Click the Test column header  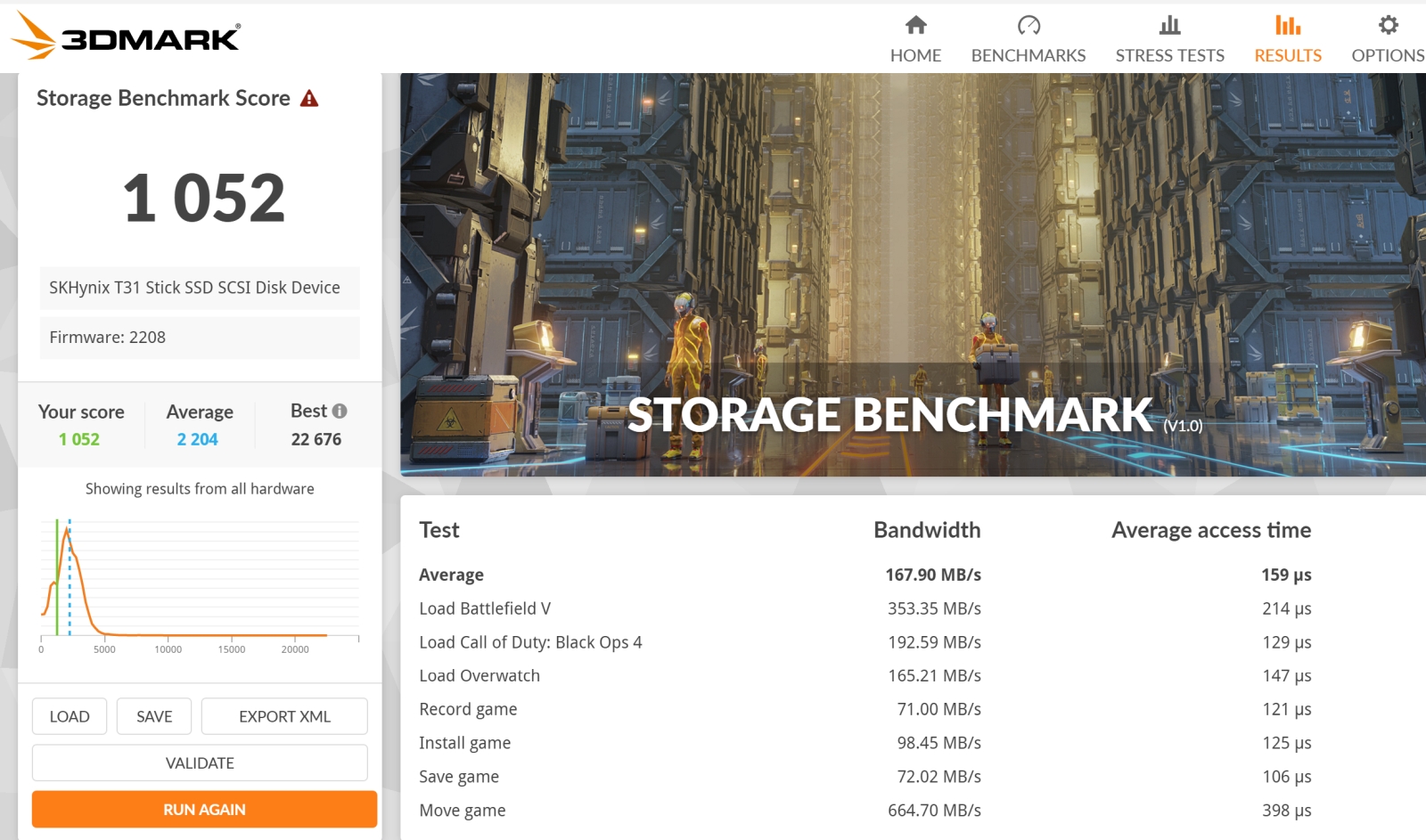coord(439,530)
